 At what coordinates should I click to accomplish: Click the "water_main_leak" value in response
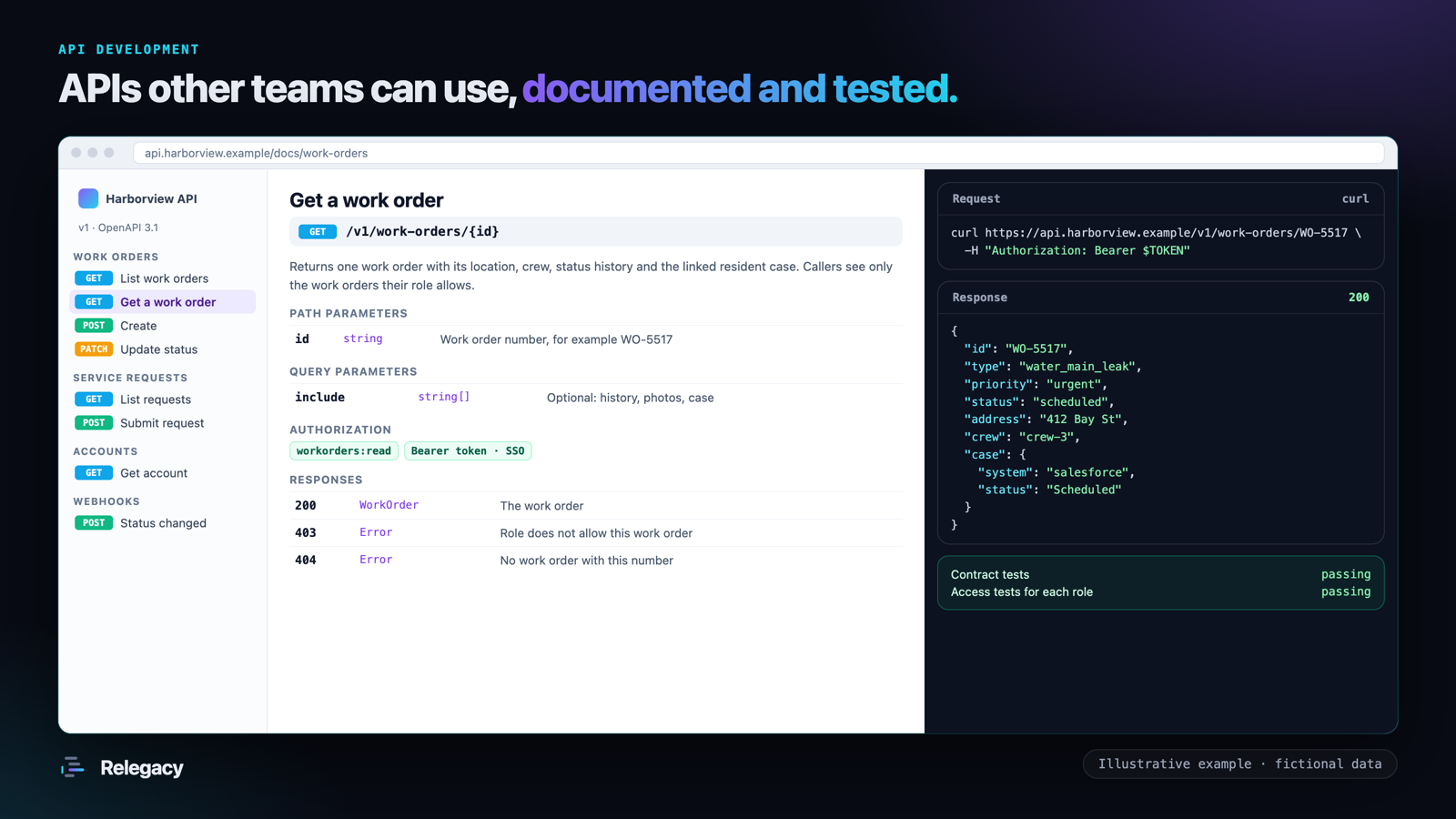tap(1077, 367)
